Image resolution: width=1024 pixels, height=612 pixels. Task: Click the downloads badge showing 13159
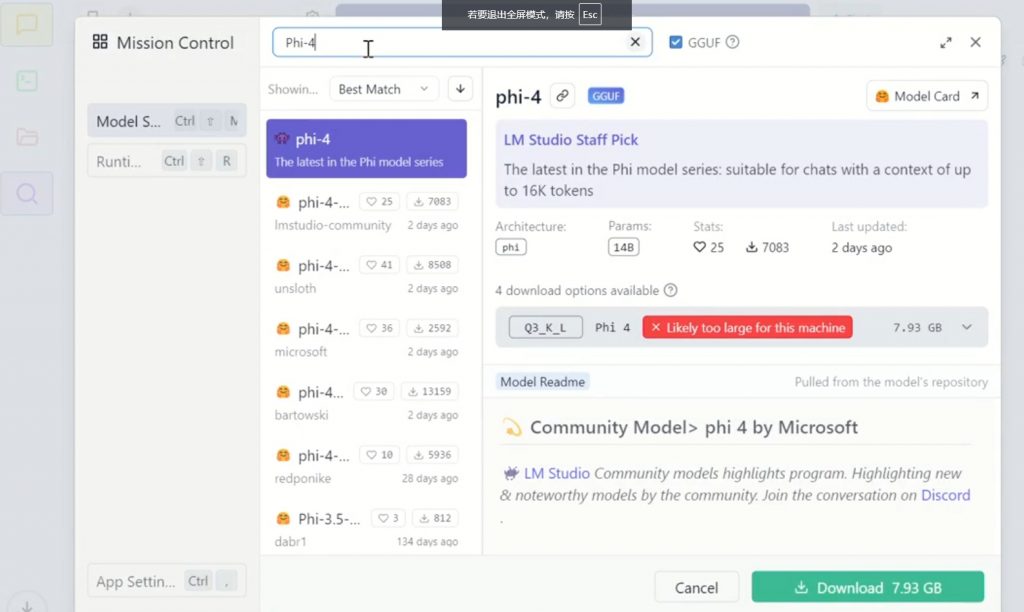430,391
